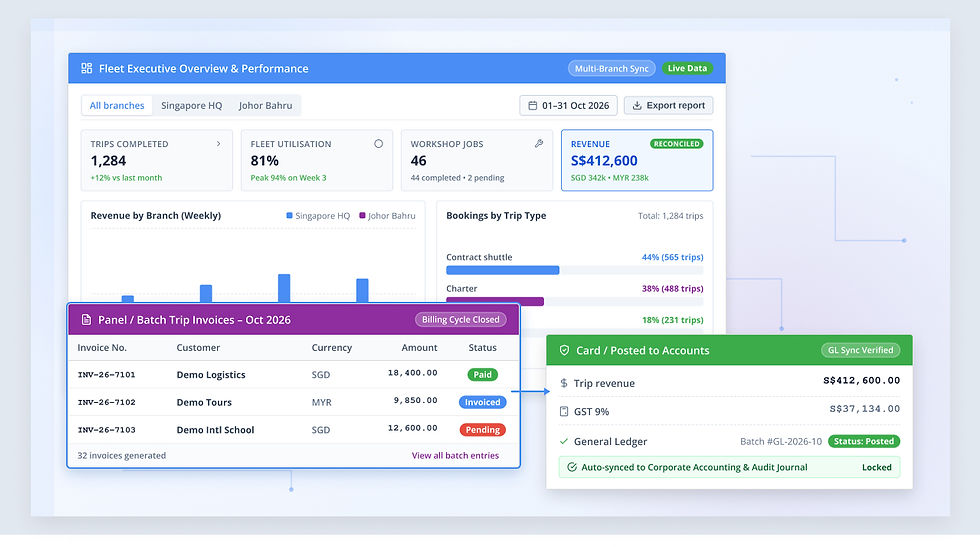
Task: Click customer Demo Intl School
Action: (x=215, y=429)
